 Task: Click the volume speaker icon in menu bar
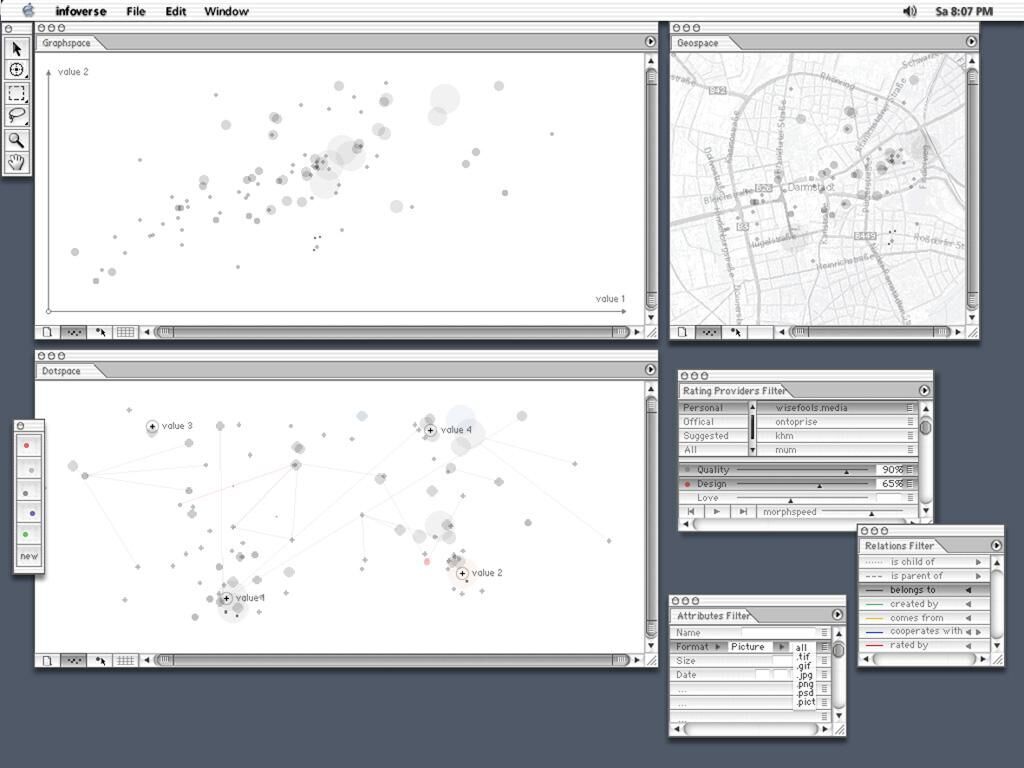[909, 11]
